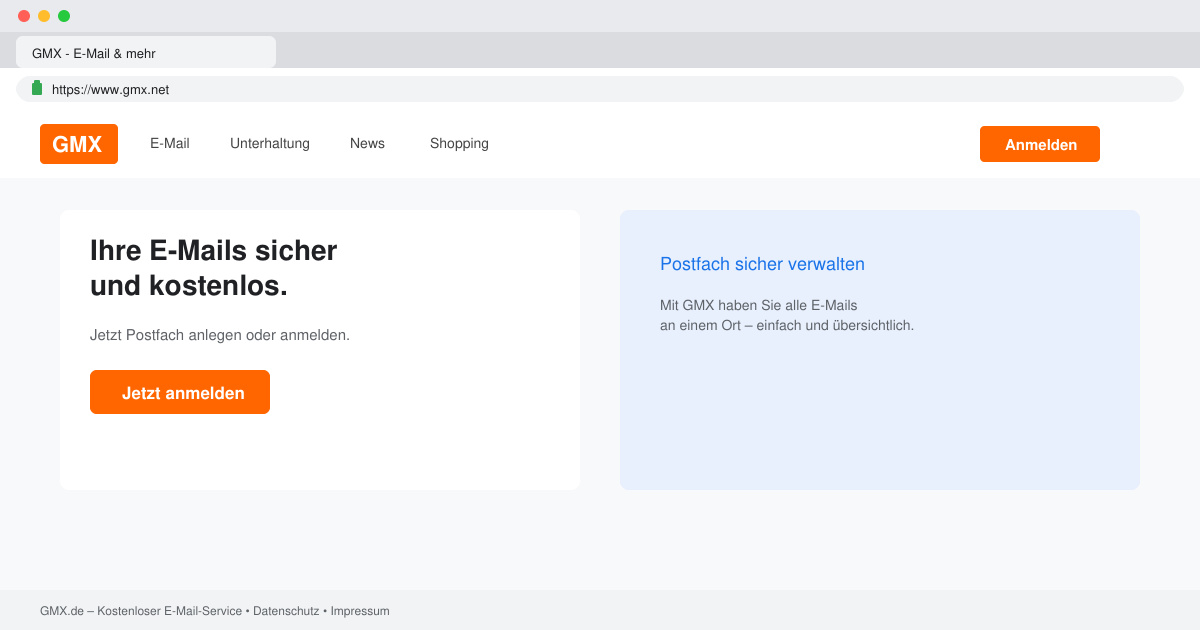Screen dimensions: 1200x630
Task: Click the URL address field
Action: [x=600, y=89]
